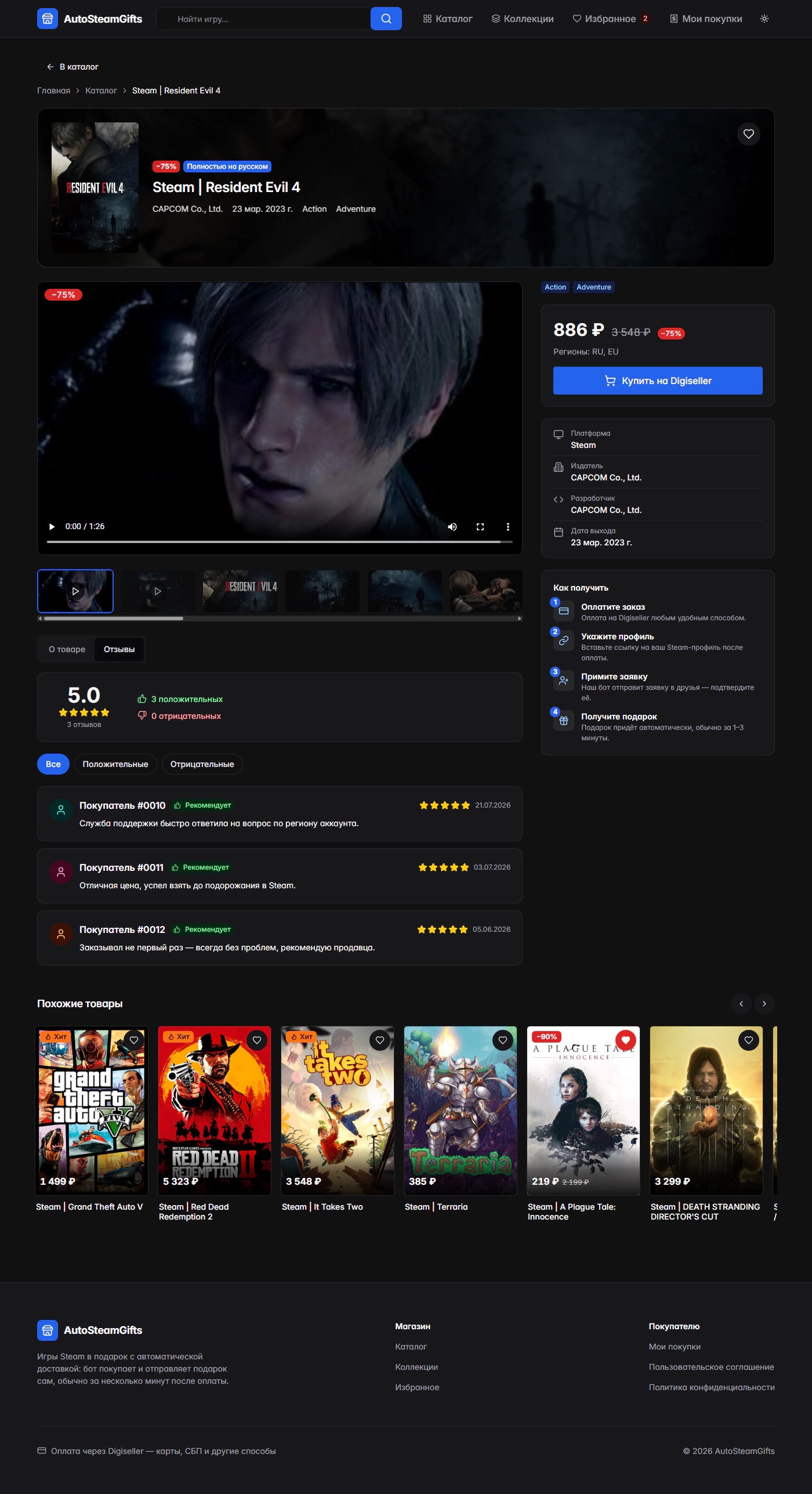Open the Grand Theft Auto V product card
The image size is (812, 1494).
point(92,1120)
